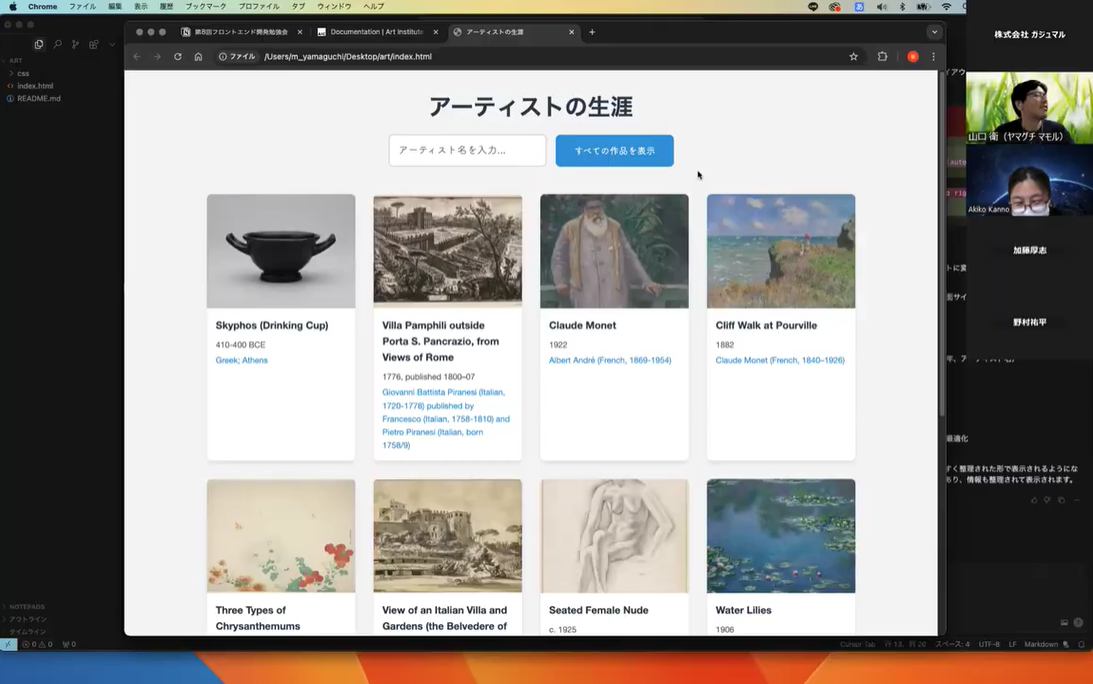The image size is (1093, 684).
Task: Go forward in Chrome browser history
Action: (x=158, y=56)
